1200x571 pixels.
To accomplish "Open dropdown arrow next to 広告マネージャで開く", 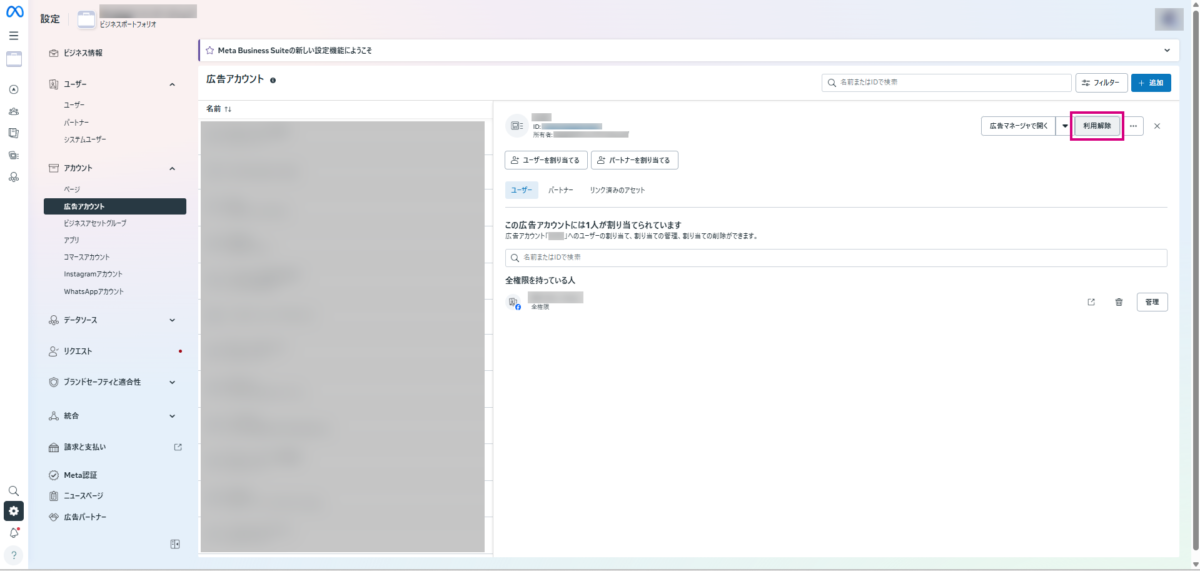I will click(1064, 126).
